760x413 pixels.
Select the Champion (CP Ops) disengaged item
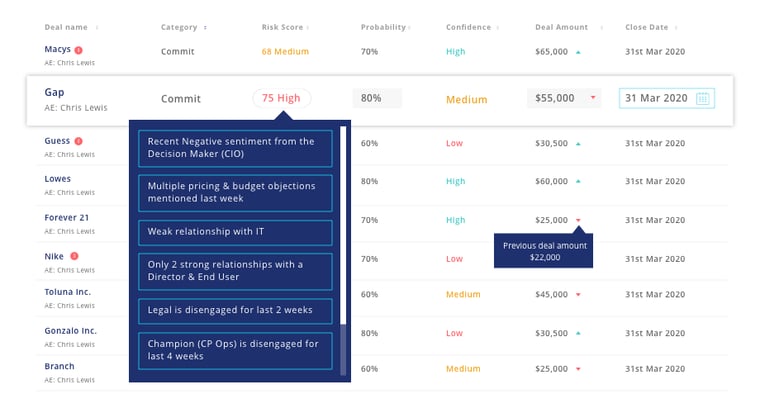(x=235, y=350)
